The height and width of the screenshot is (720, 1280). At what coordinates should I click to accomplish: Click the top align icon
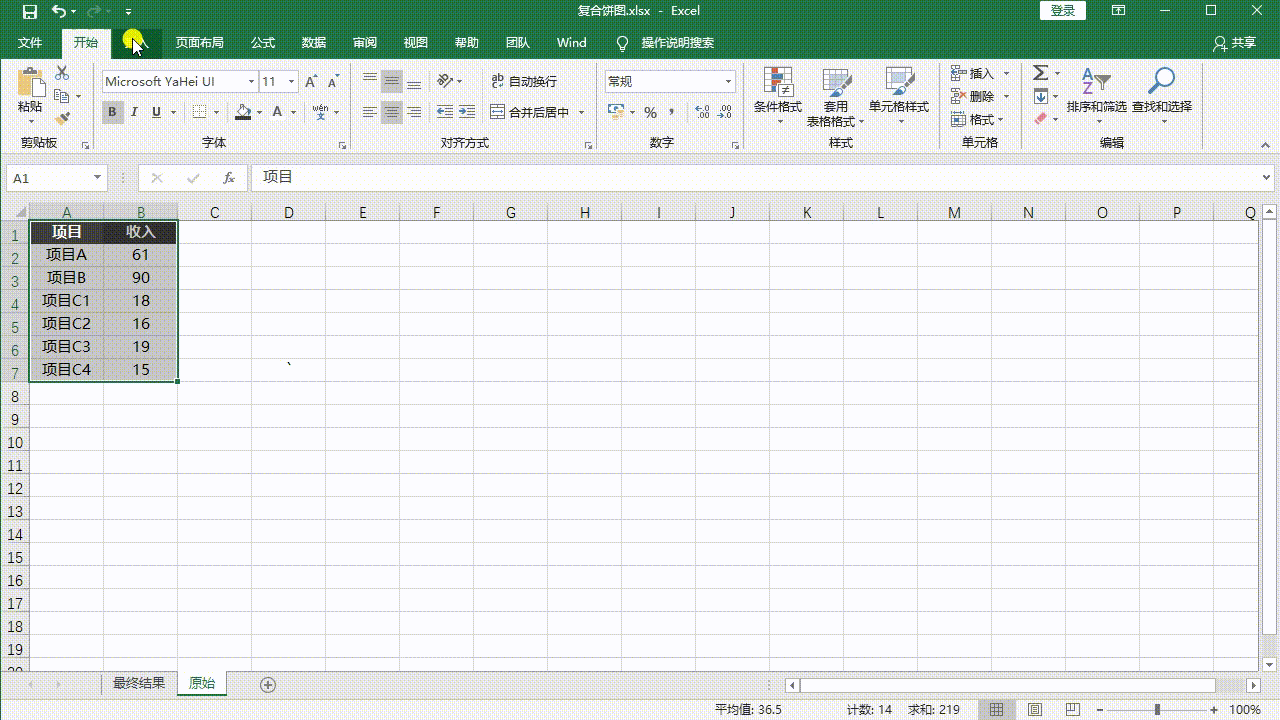[x=370, y=81]
